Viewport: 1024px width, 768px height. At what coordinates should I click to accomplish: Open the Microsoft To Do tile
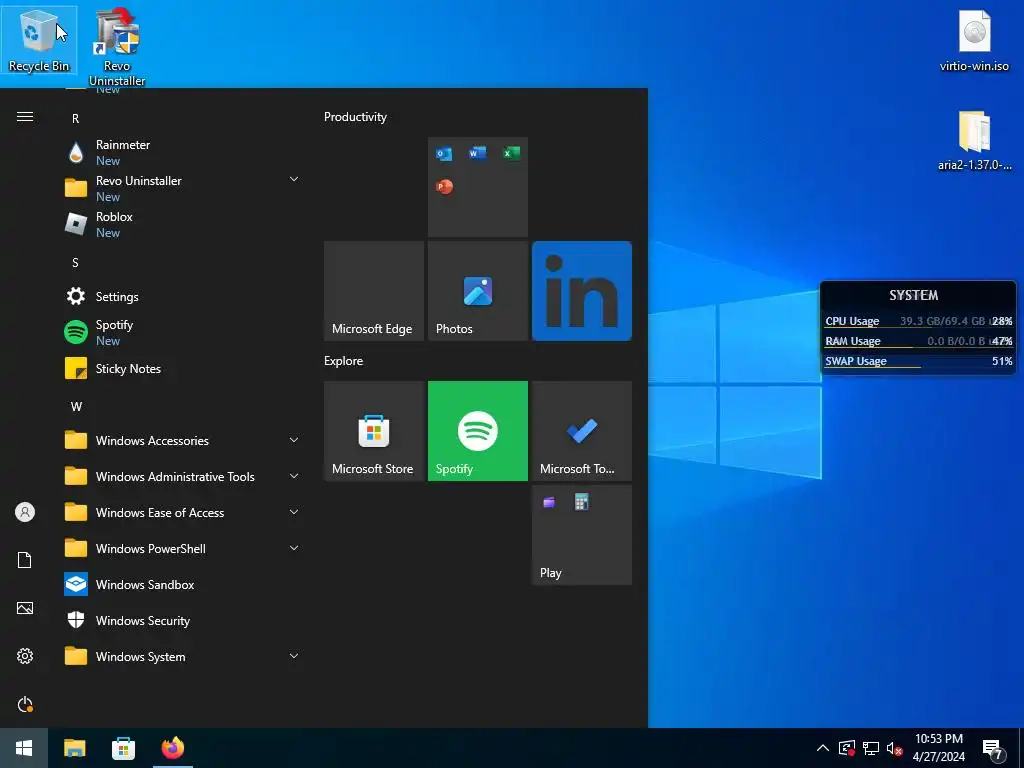[582, 431]
